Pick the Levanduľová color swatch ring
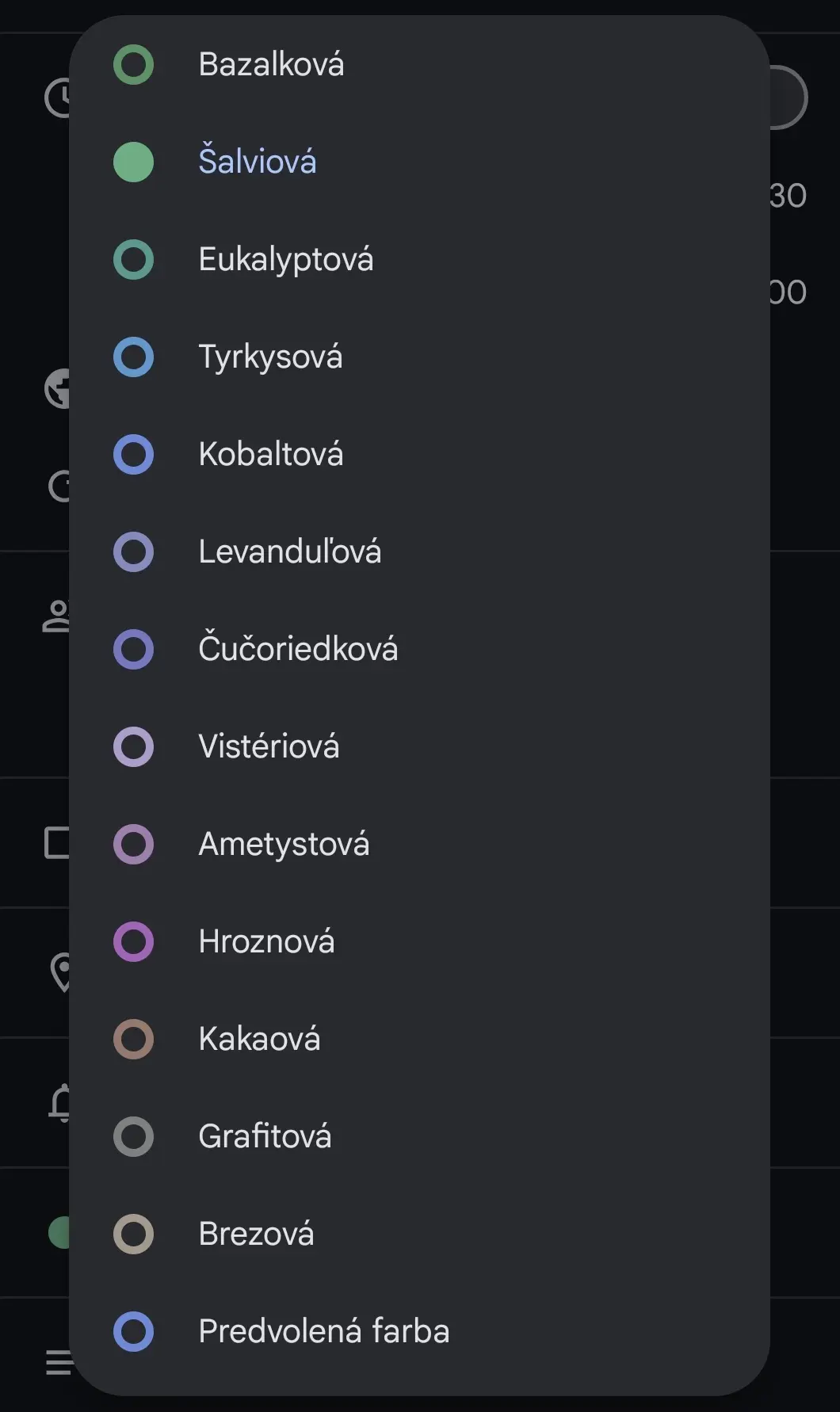This screenshot has height=1412, width=840. (133, 551)
